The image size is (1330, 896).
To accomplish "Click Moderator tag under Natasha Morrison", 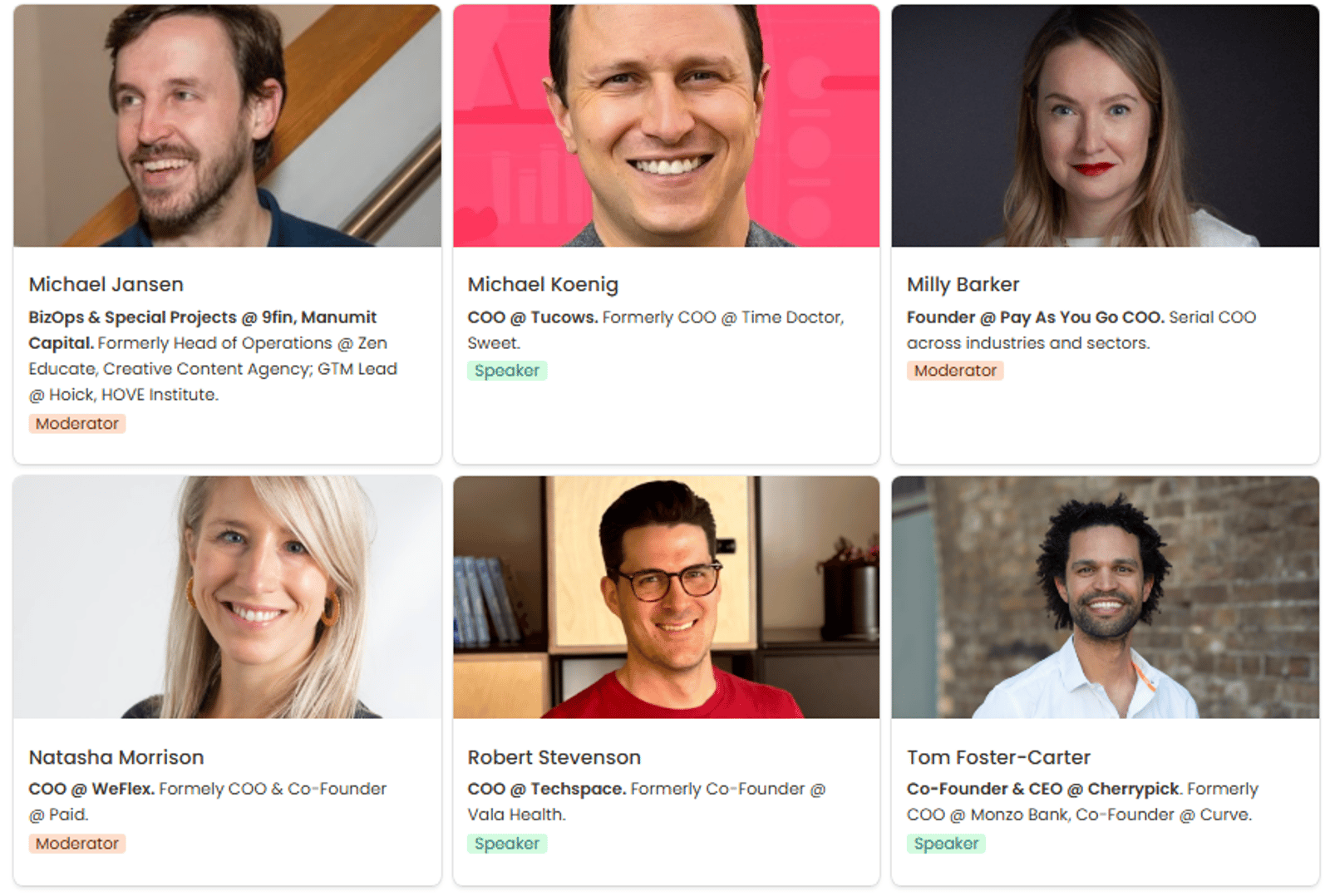I will [77, 844].
